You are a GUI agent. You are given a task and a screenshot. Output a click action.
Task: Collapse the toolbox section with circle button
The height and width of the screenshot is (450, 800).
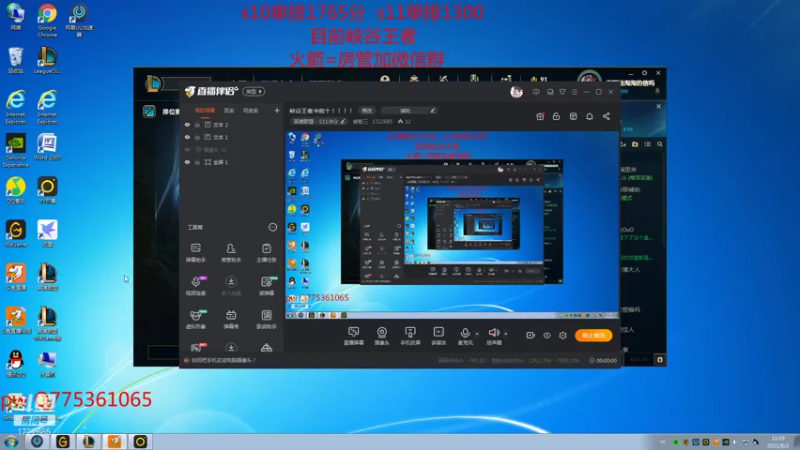[272, 227]
